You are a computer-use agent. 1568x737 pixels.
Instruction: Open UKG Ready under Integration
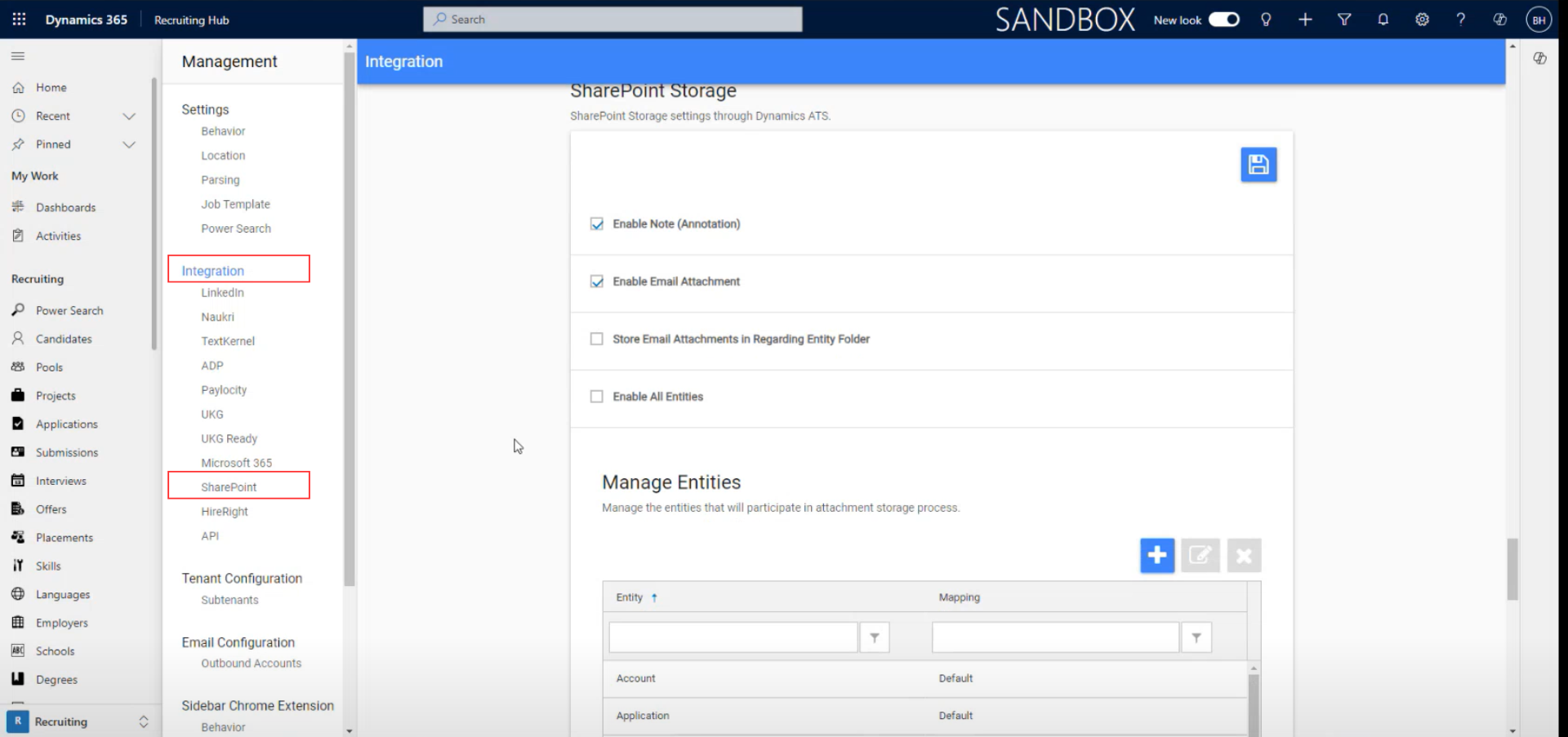pos(229,438)
